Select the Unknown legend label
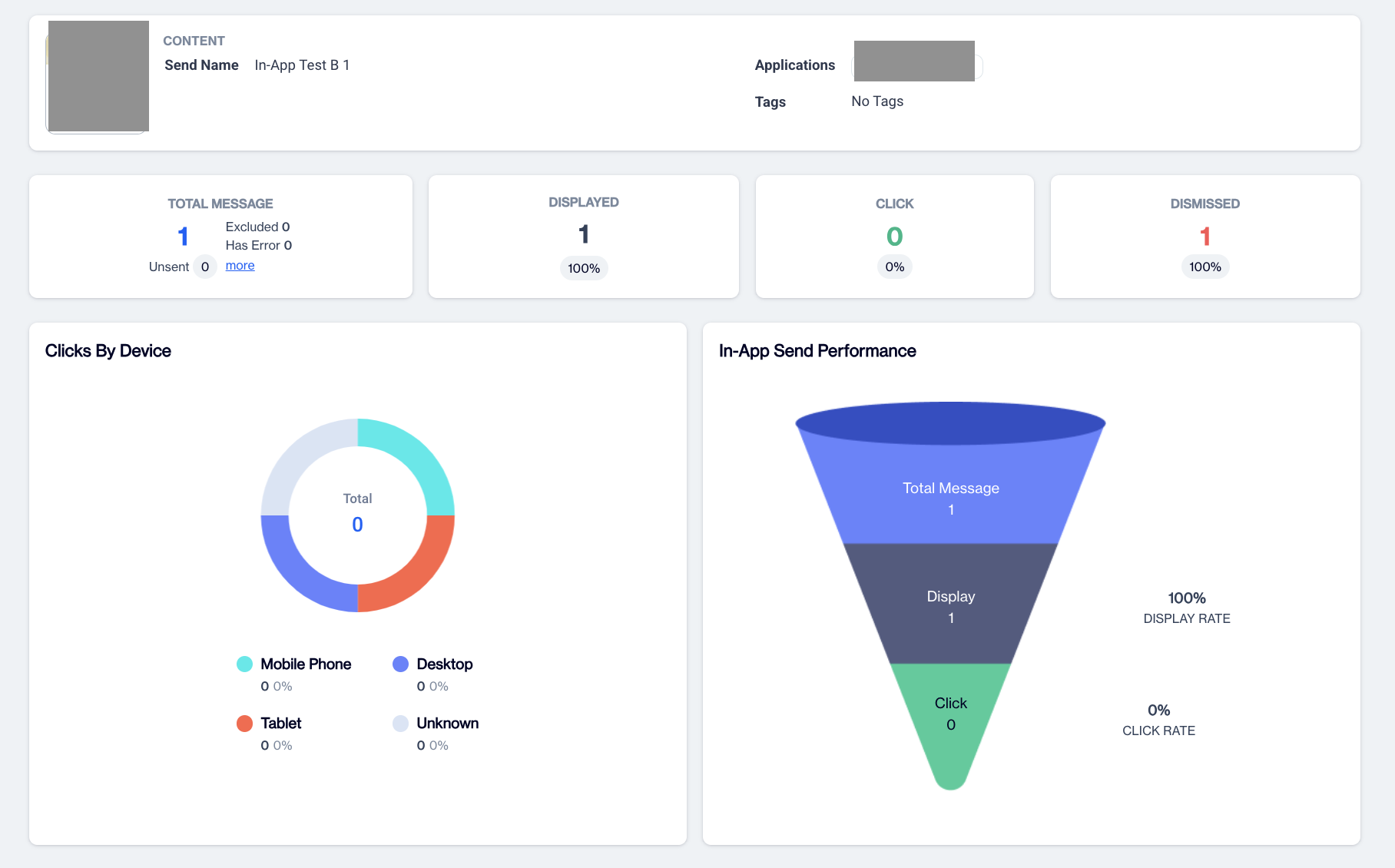Image resolution: width=1395 pixels, height=868 pixels. click(x=448, y=724)
